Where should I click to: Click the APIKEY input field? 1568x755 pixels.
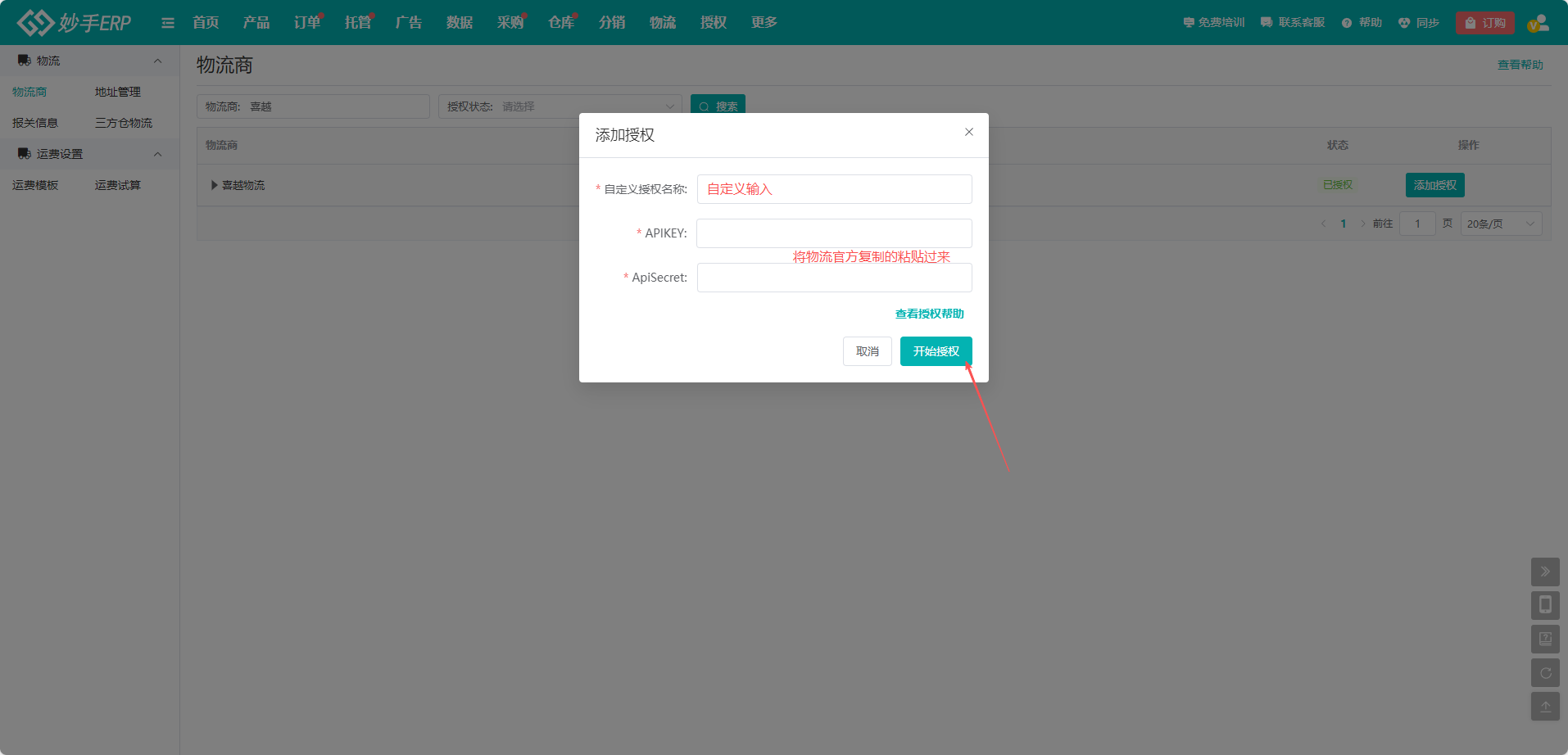[x=835, y=233]
